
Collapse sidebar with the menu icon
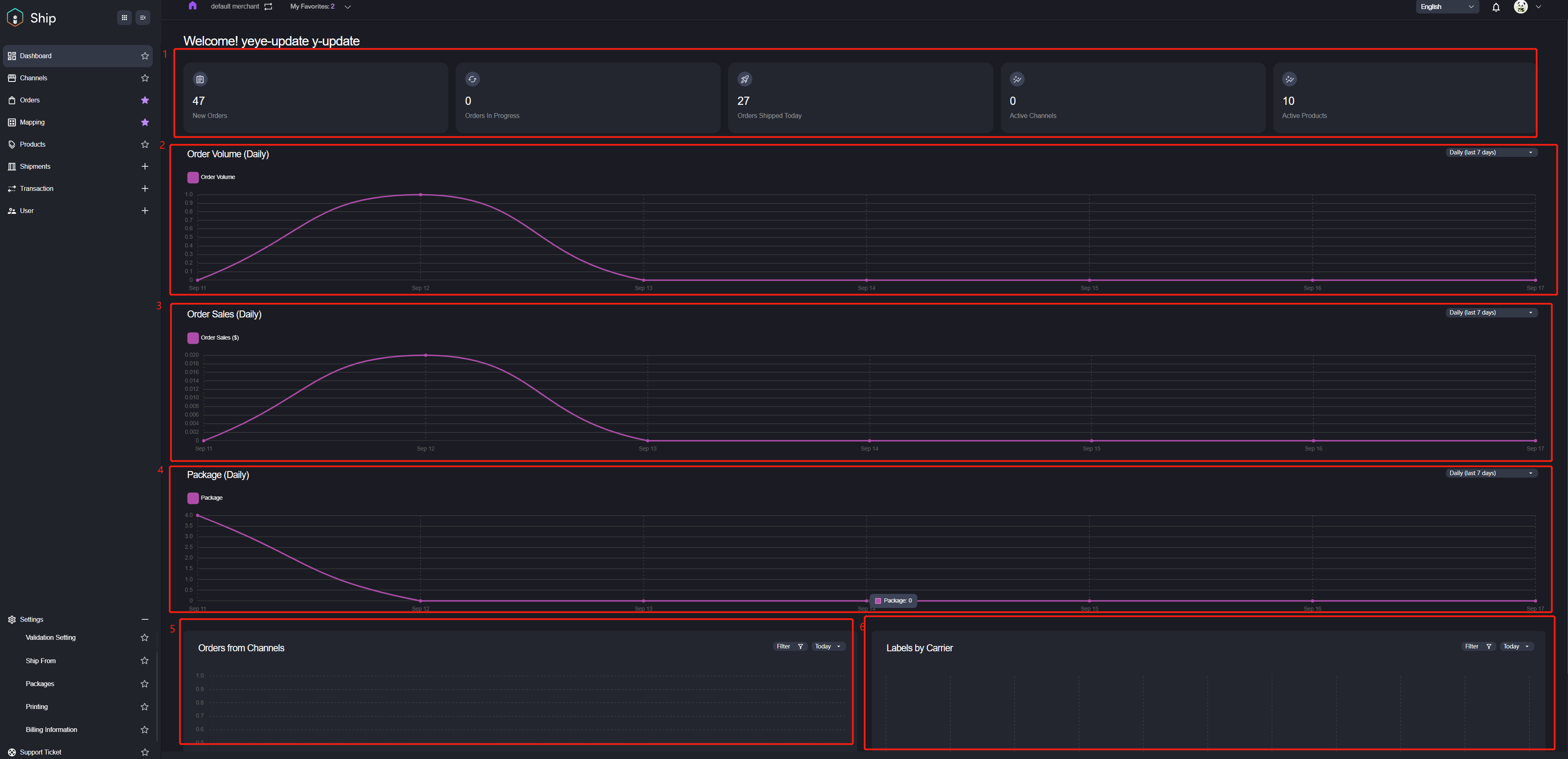(143, 18)
